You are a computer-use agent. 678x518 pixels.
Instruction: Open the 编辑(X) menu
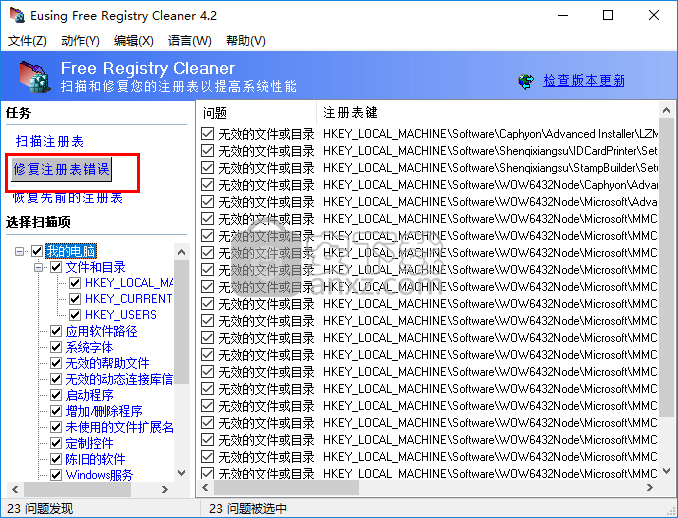(134, 41)
